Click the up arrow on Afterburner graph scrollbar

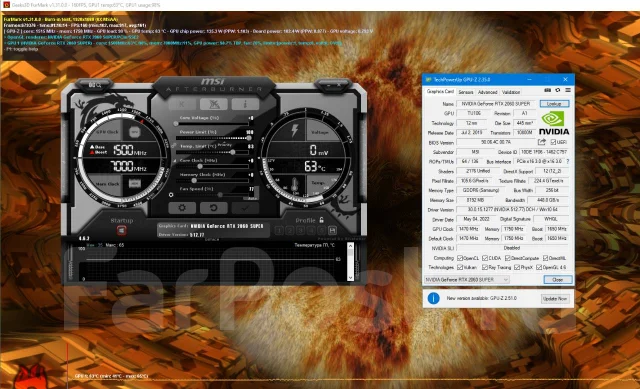pyautogui.click(x=350, y=246)
